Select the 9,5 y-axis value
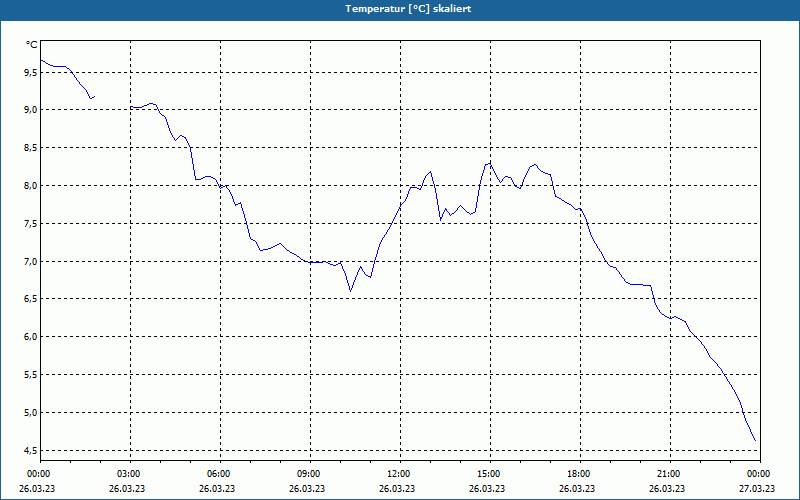The image size is (800, 500). [31, 72]
